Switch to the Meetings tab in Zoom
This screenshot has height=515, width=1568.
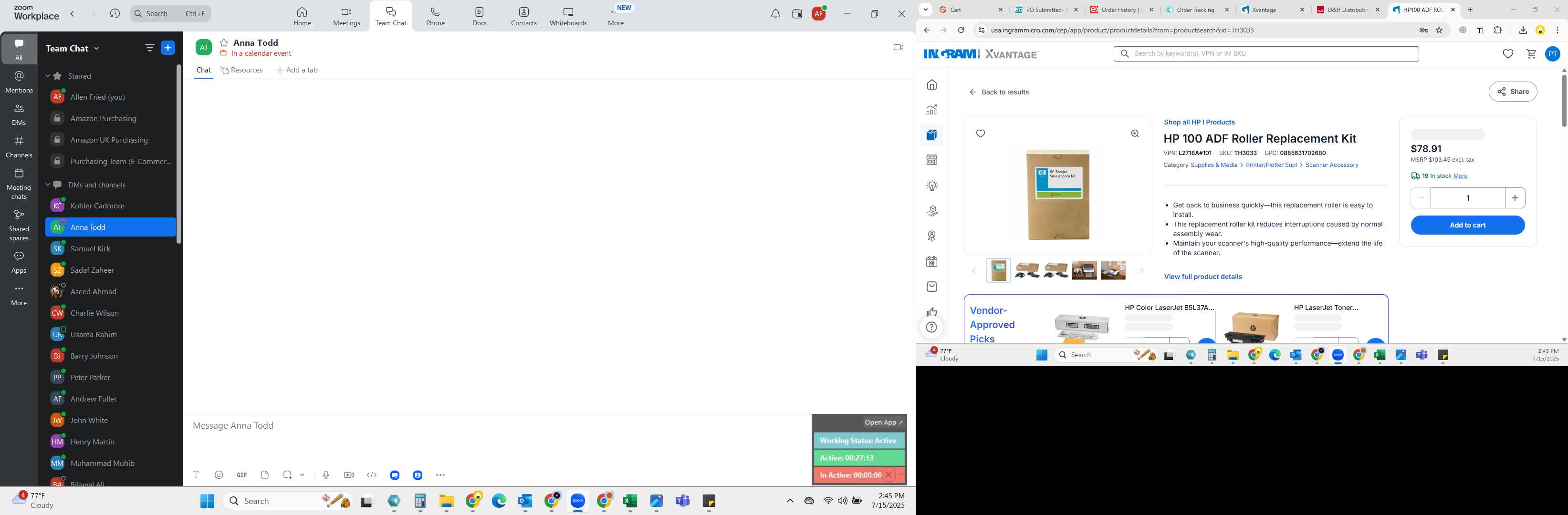346,16
